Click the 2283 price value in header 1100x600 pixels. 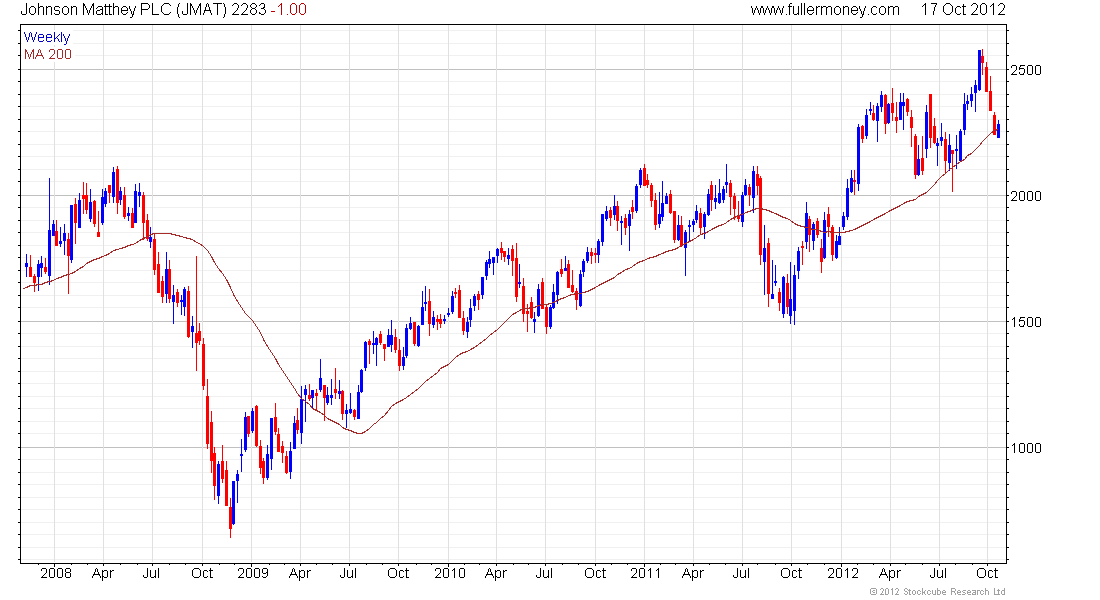(x=249, y=10)
